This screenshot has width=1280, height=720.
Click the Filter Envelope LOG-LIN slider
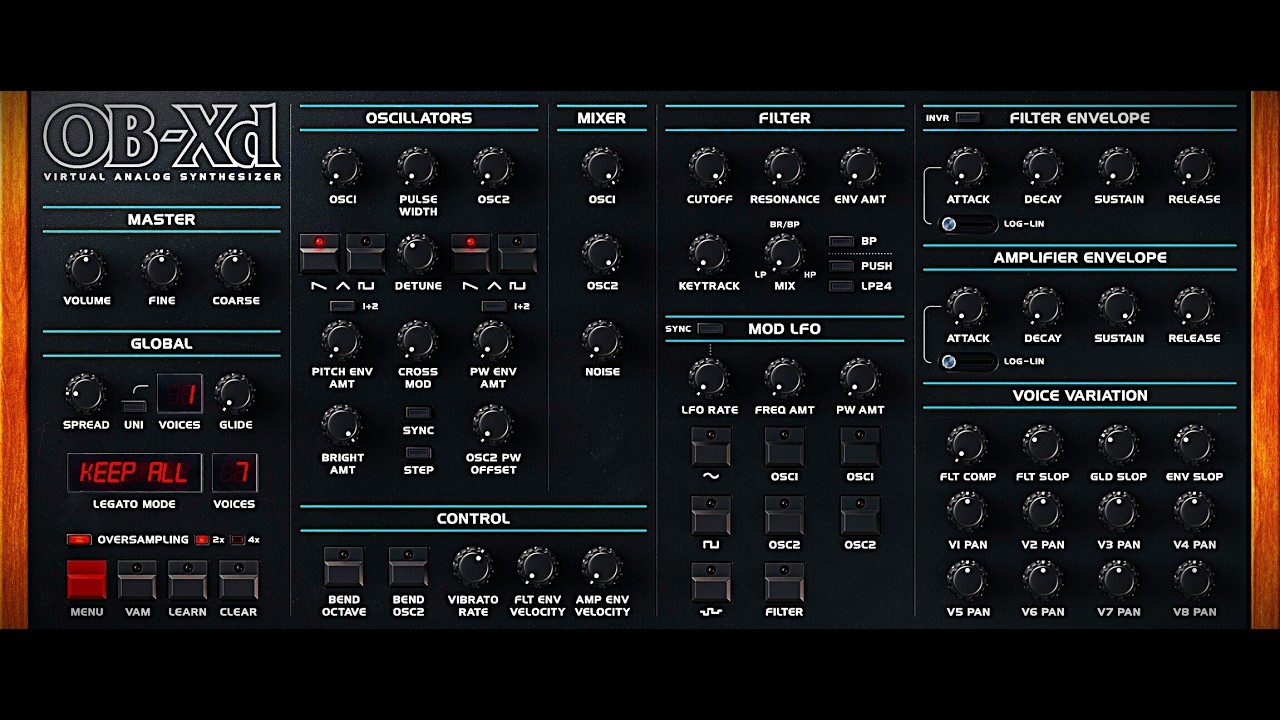click(x=968, y=224)
